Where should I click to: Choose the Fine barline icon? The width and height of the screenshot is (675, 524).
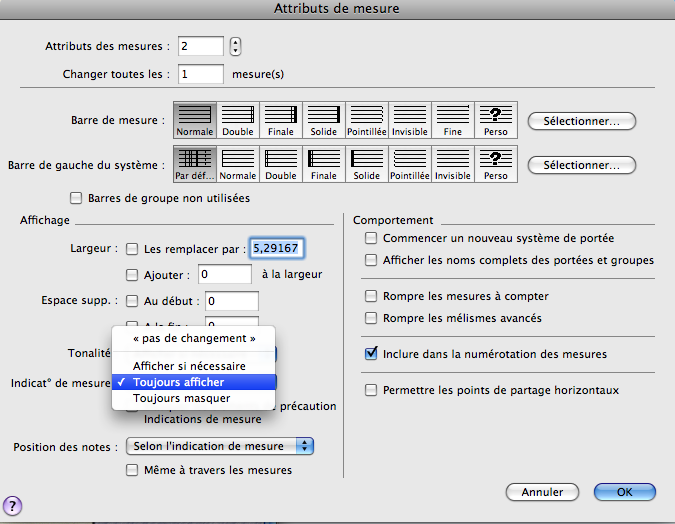pyautogui.click(x=453, y=120)
